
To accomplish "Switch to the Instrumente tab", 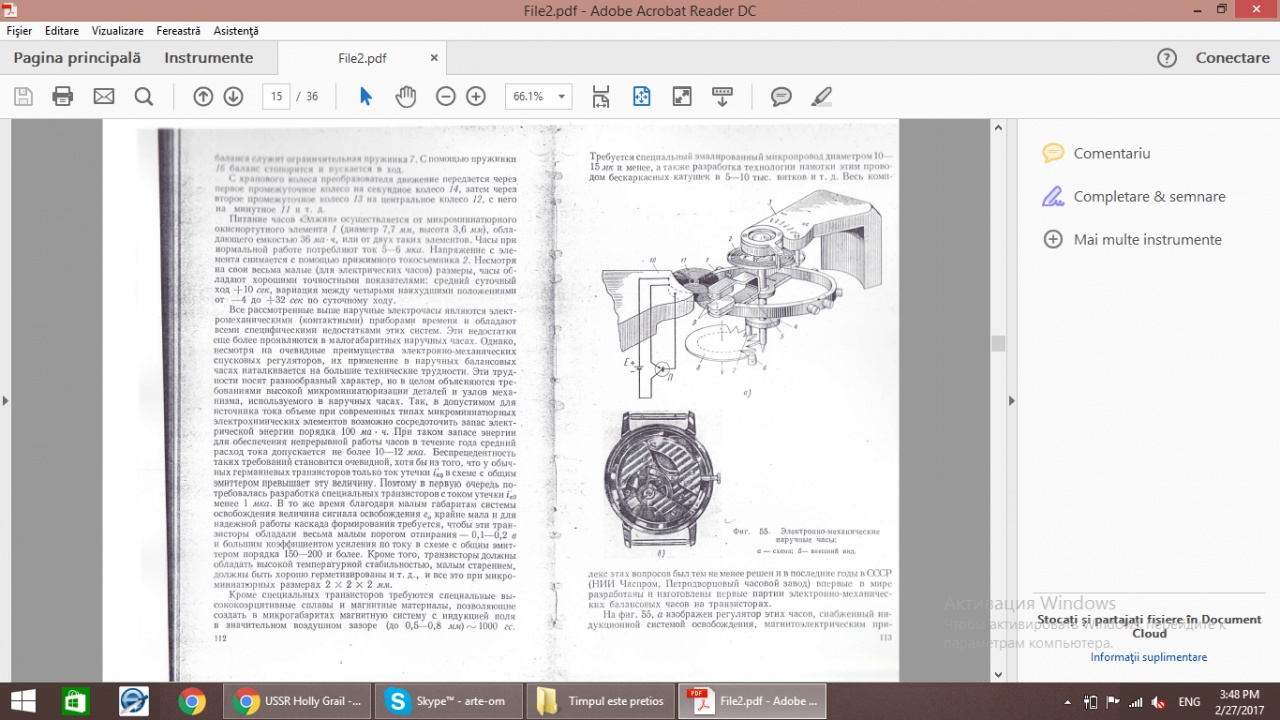I will (209, 58).
